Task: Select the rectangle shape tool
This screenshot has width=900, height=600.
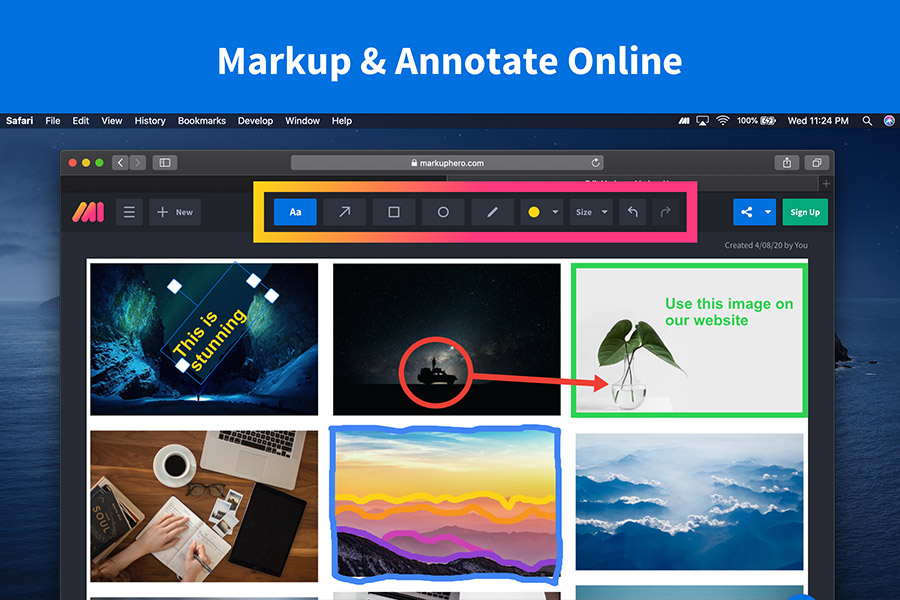Action: tap(394, 212)
